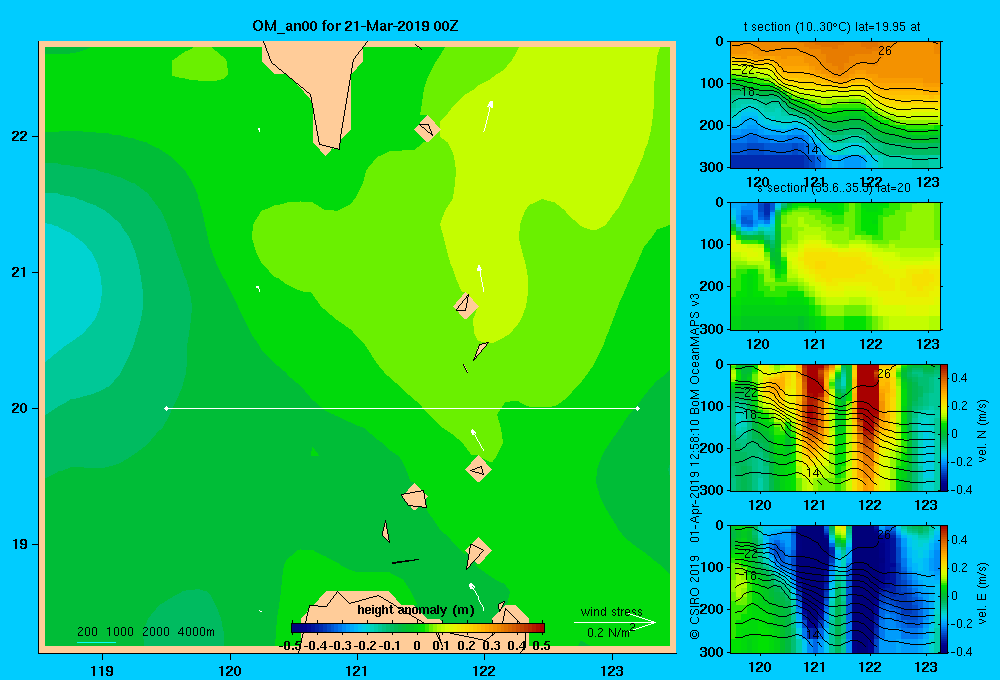The image size is (1000, 680).
Task: Click the '14' contour label in t section
Action: point(812,150)
